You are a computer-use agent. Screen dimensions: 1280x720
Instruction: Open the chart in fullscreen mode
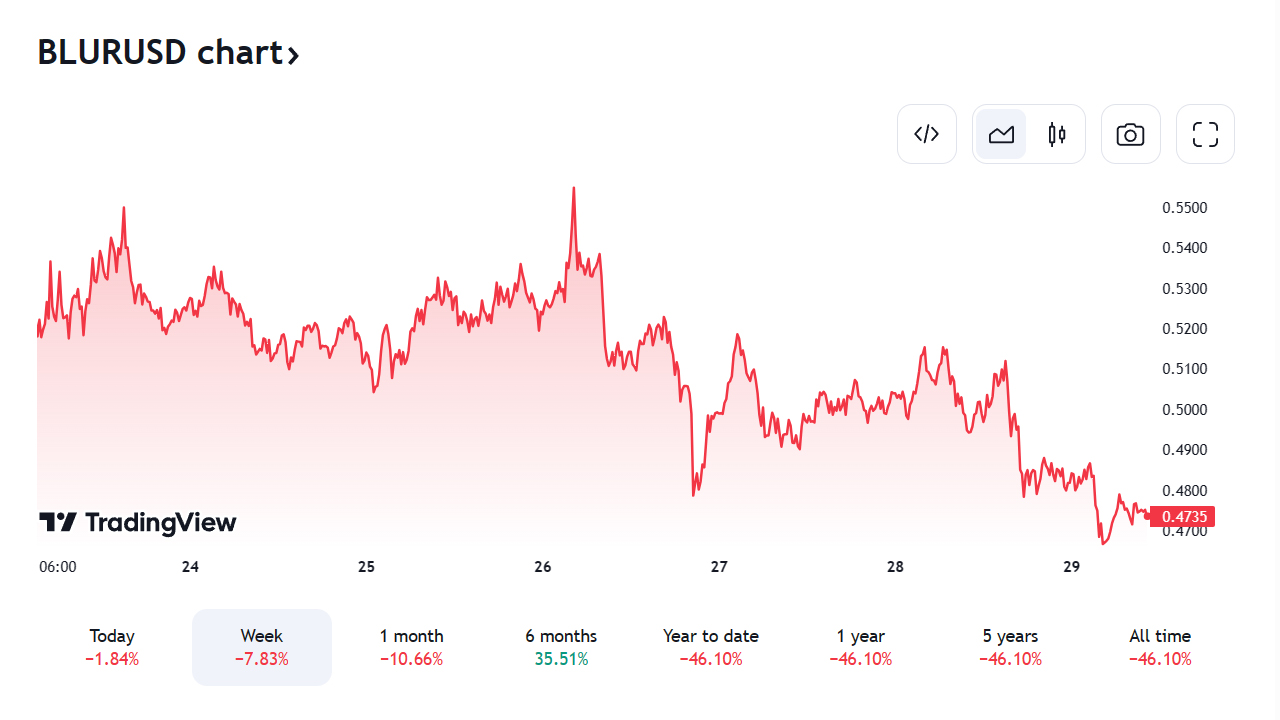[x=1205, y=134]
